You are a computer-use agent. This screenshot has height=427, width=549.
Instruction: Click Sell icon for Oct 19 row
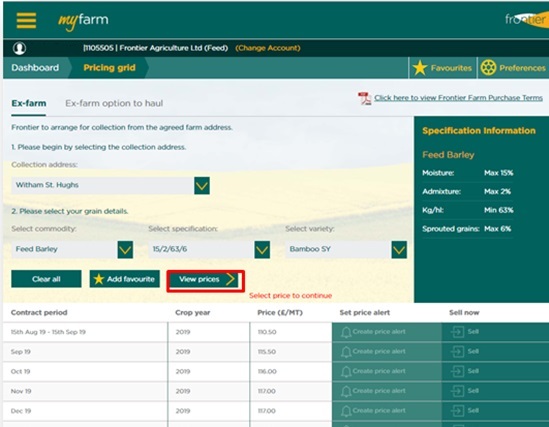click(457, 371)
